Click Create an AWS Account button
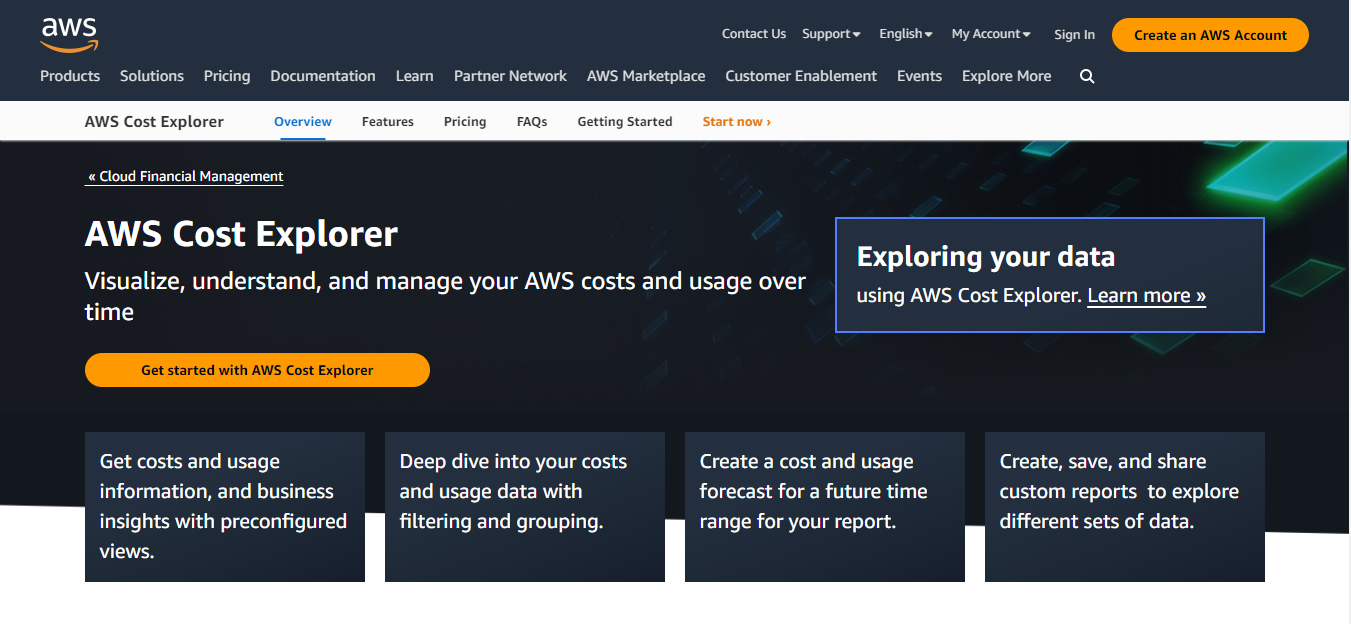Viewport: 1351px width, 624px height. click(1209, 34)
